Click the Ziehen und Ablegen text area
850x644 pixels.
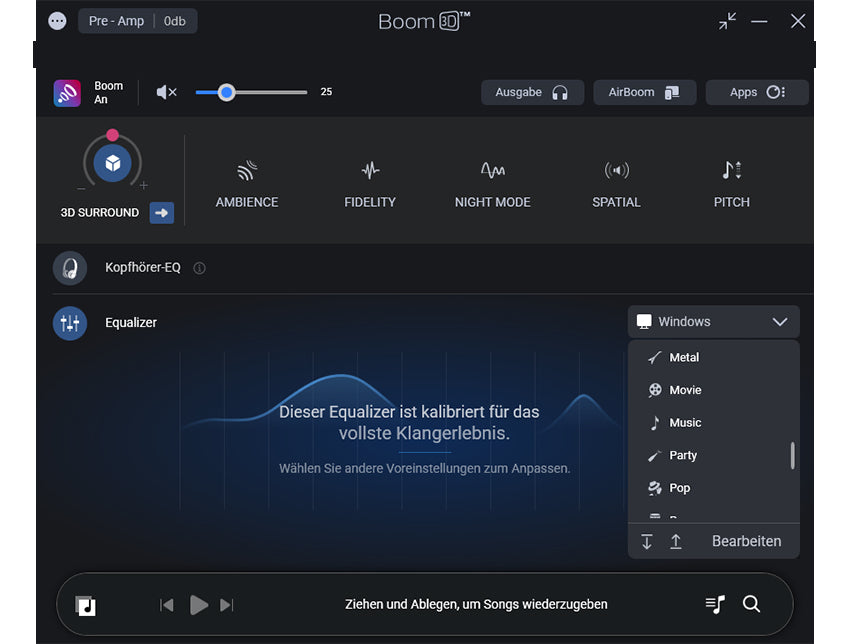coord(476,604)
